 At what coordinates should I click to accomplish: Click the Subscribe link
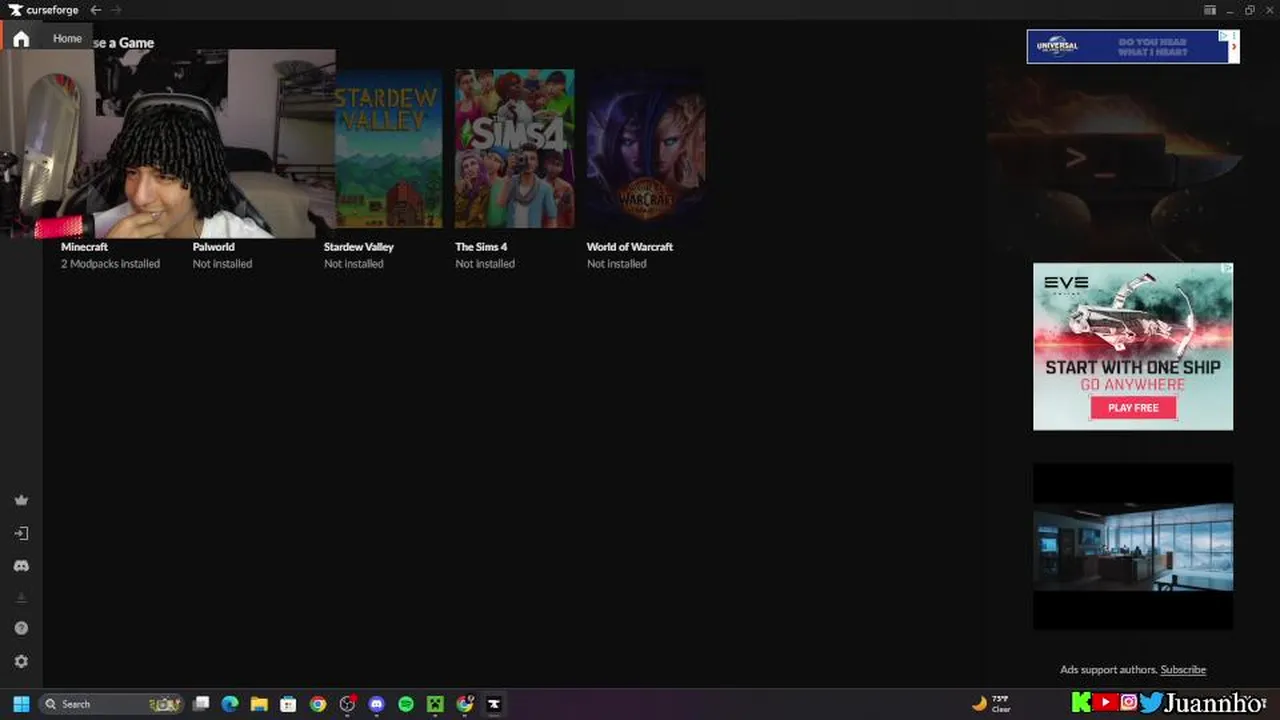click(x=1183, y=670)
